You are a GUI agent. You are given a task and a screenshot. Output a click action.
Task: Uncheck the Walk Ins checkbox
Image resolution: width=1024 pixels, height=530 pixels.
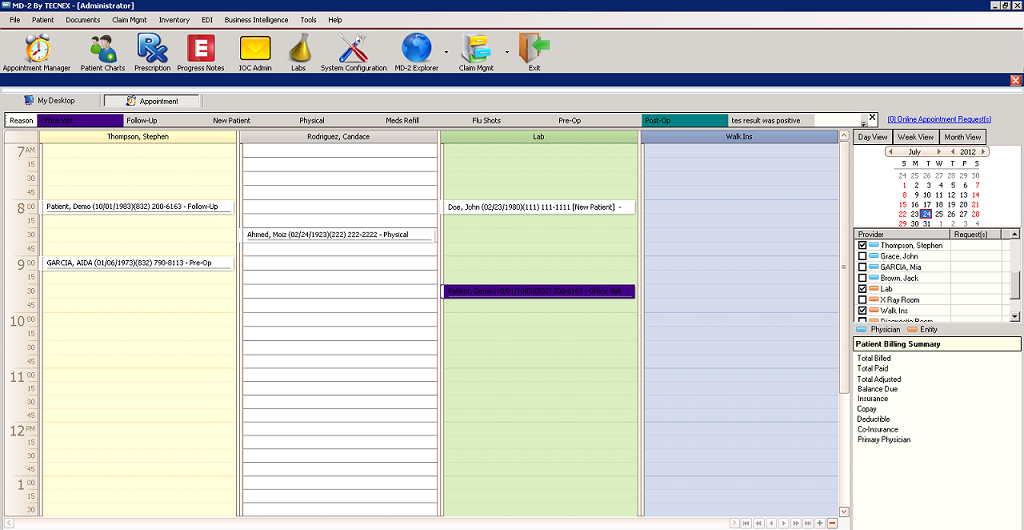862,311
